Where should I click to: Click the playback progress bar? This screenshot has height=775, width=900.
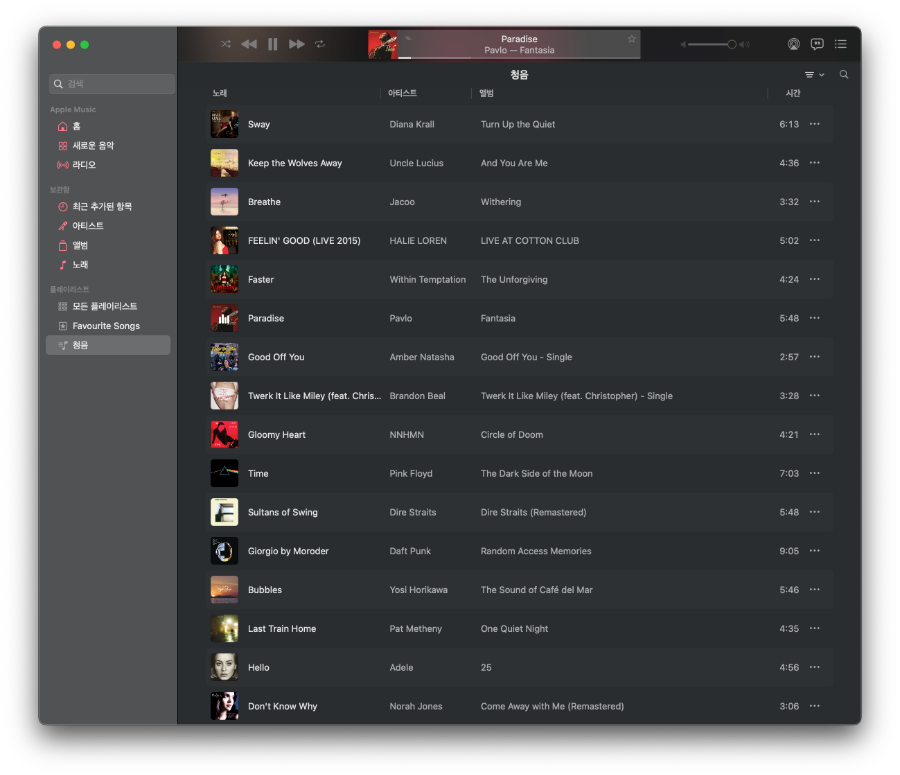point(519,57)
